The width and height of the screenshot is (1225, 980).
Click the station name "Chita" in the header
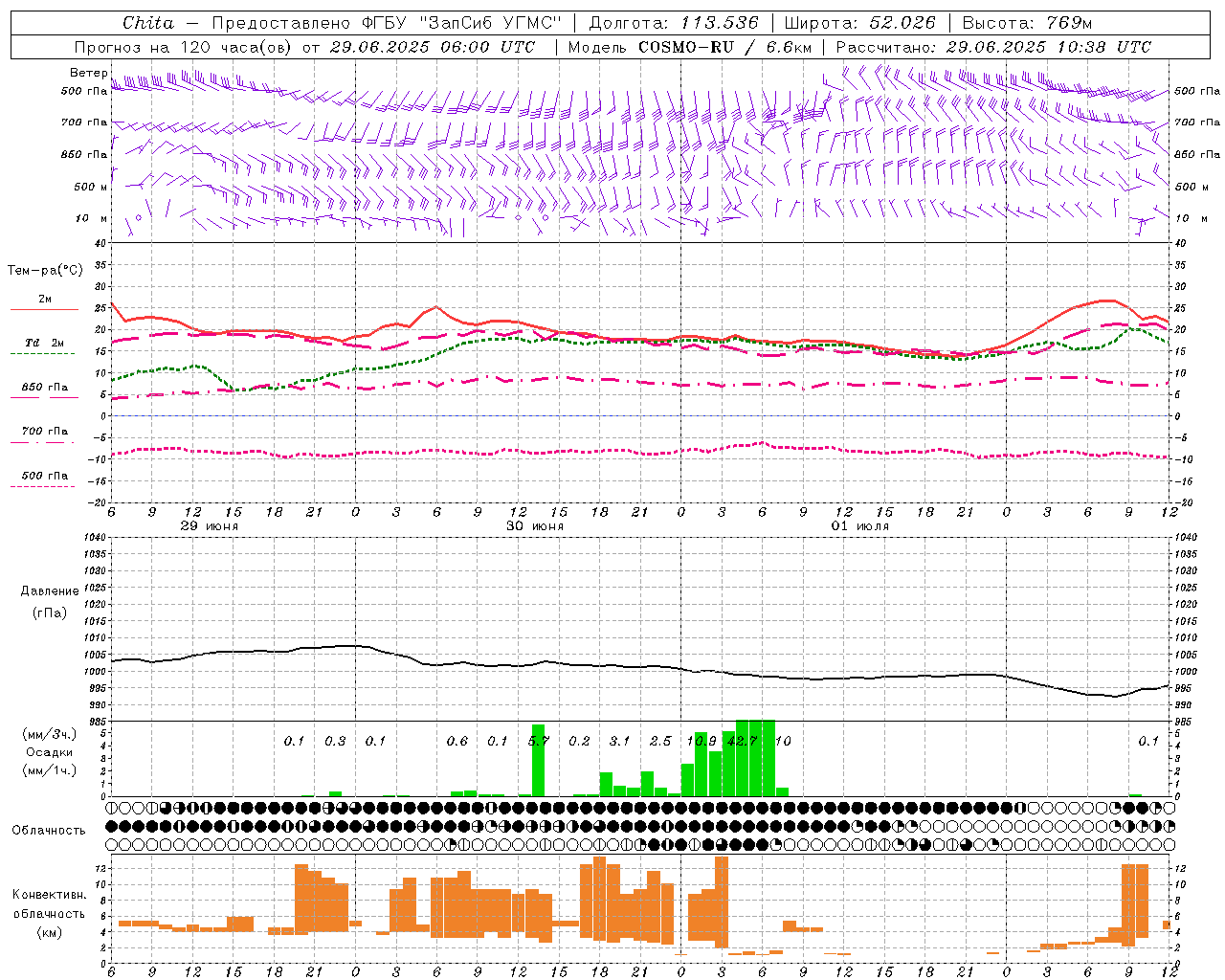click(148, 23)
